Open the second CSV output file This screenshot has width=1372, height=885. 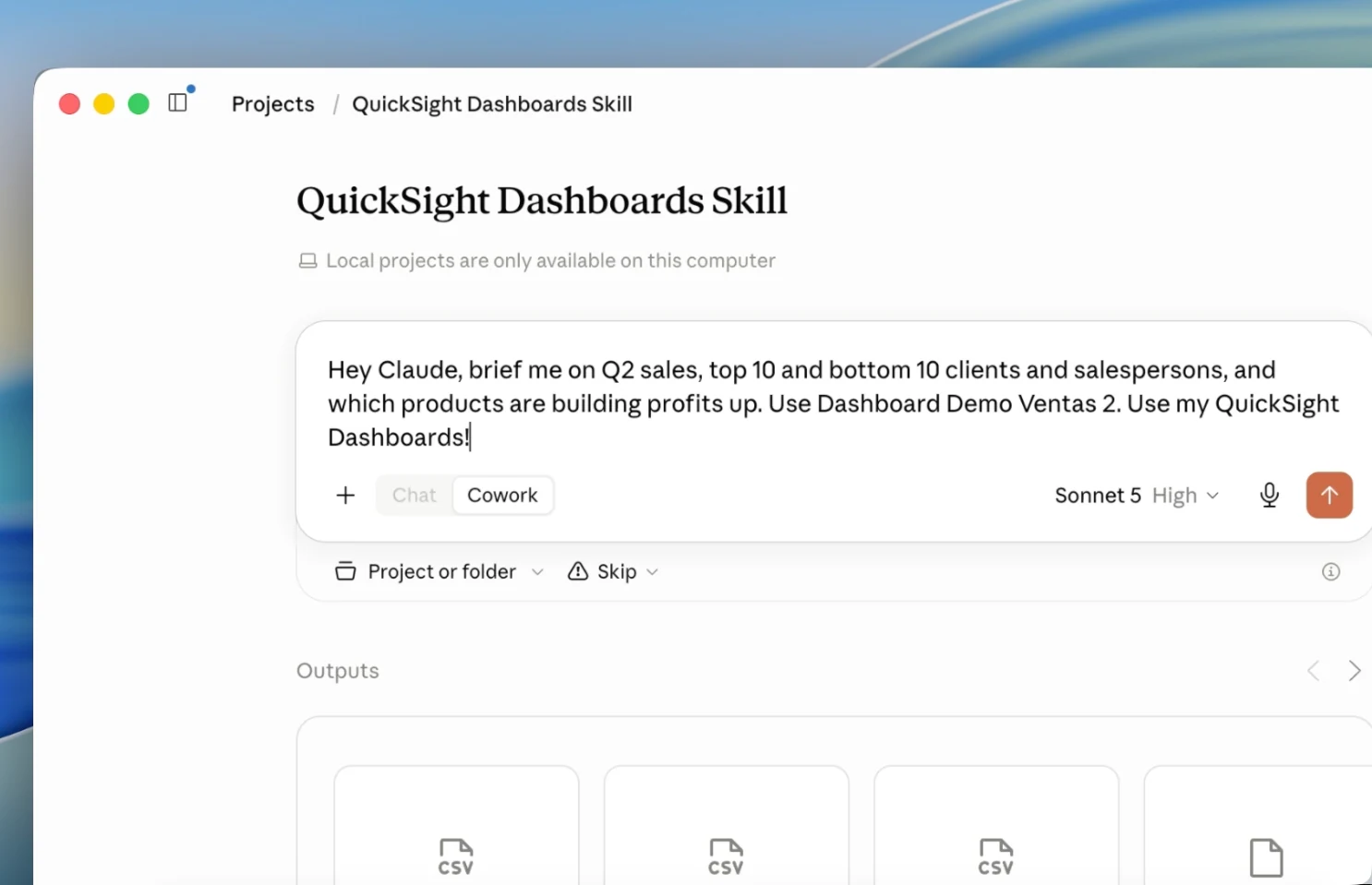coord(726,825)
